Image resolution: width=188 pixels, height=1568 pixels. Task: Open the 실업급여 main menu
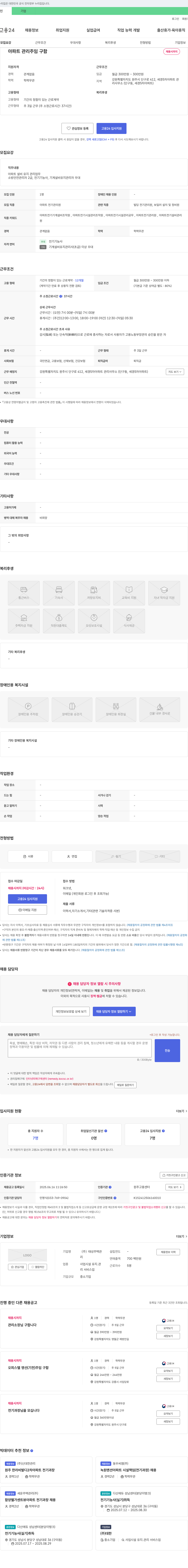pos(93,30)
